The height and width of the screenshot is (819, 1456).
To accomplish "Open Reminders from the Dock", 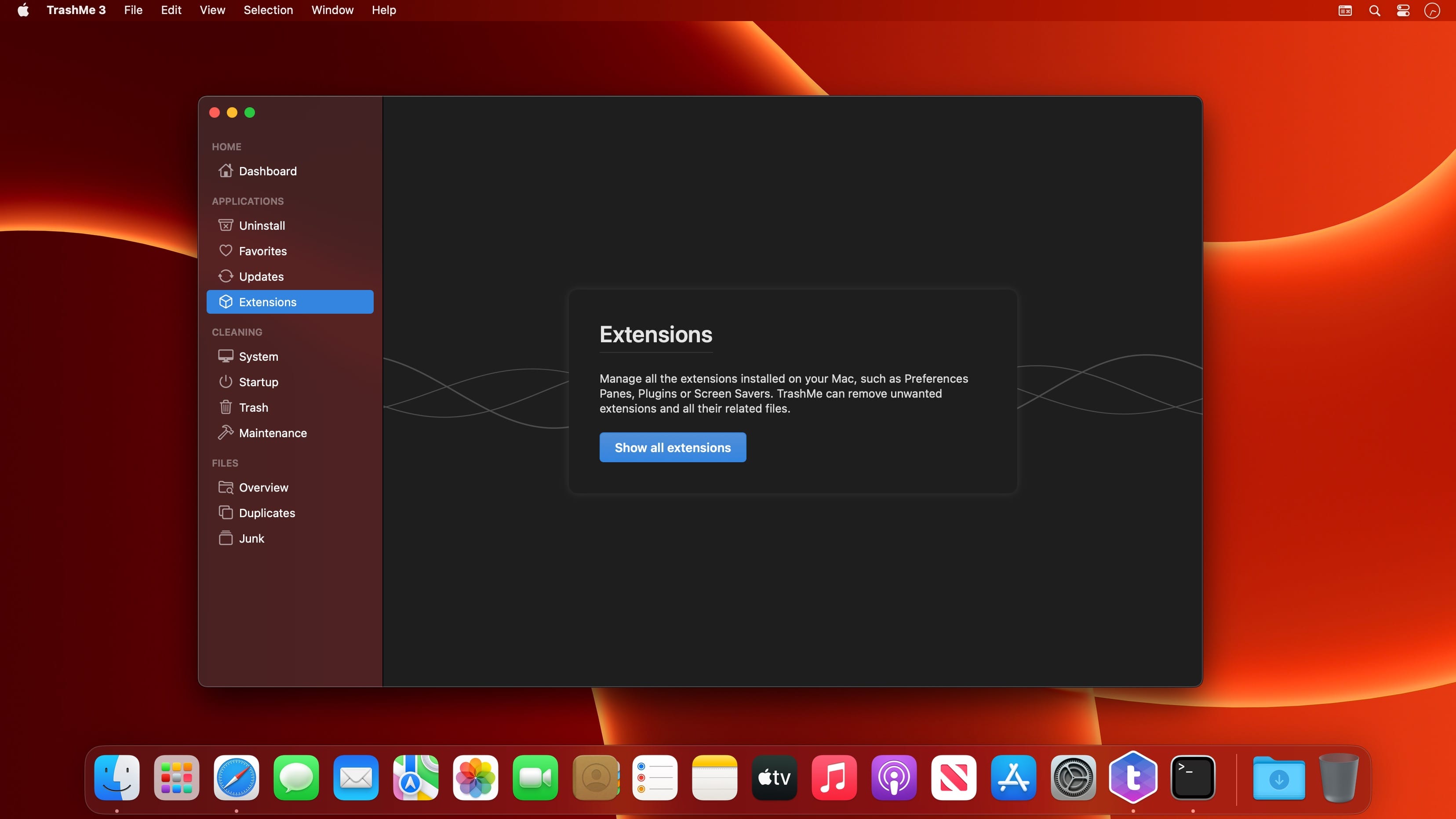I will (655, 778).
